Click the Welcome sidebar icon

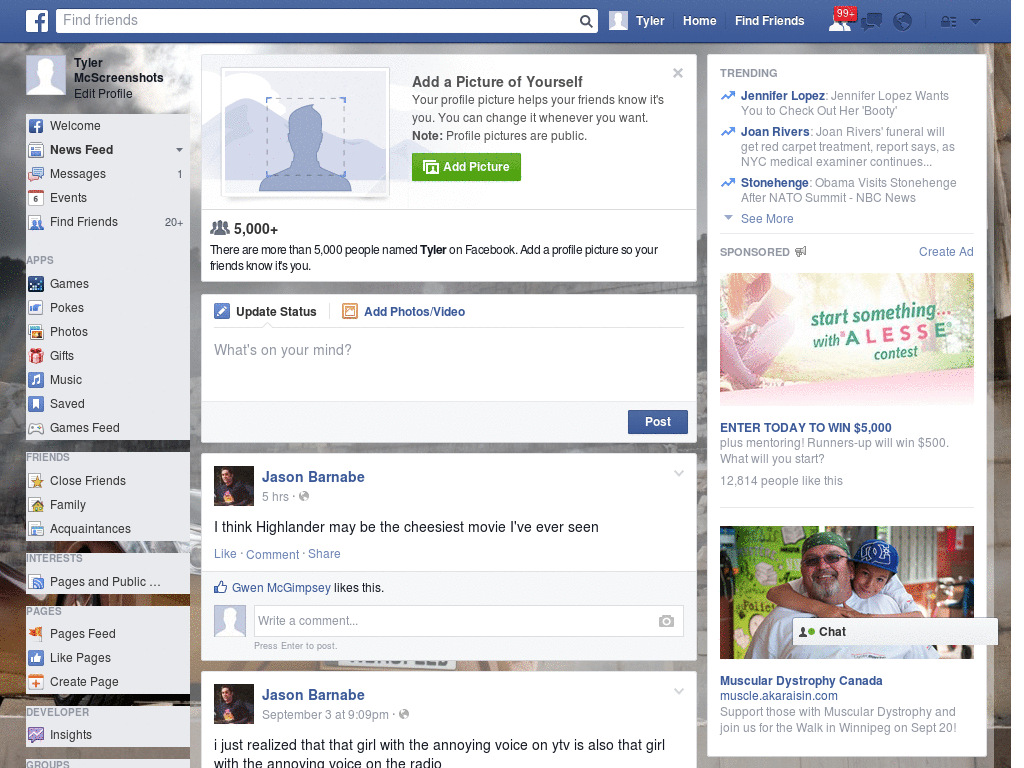pos(37,126)
